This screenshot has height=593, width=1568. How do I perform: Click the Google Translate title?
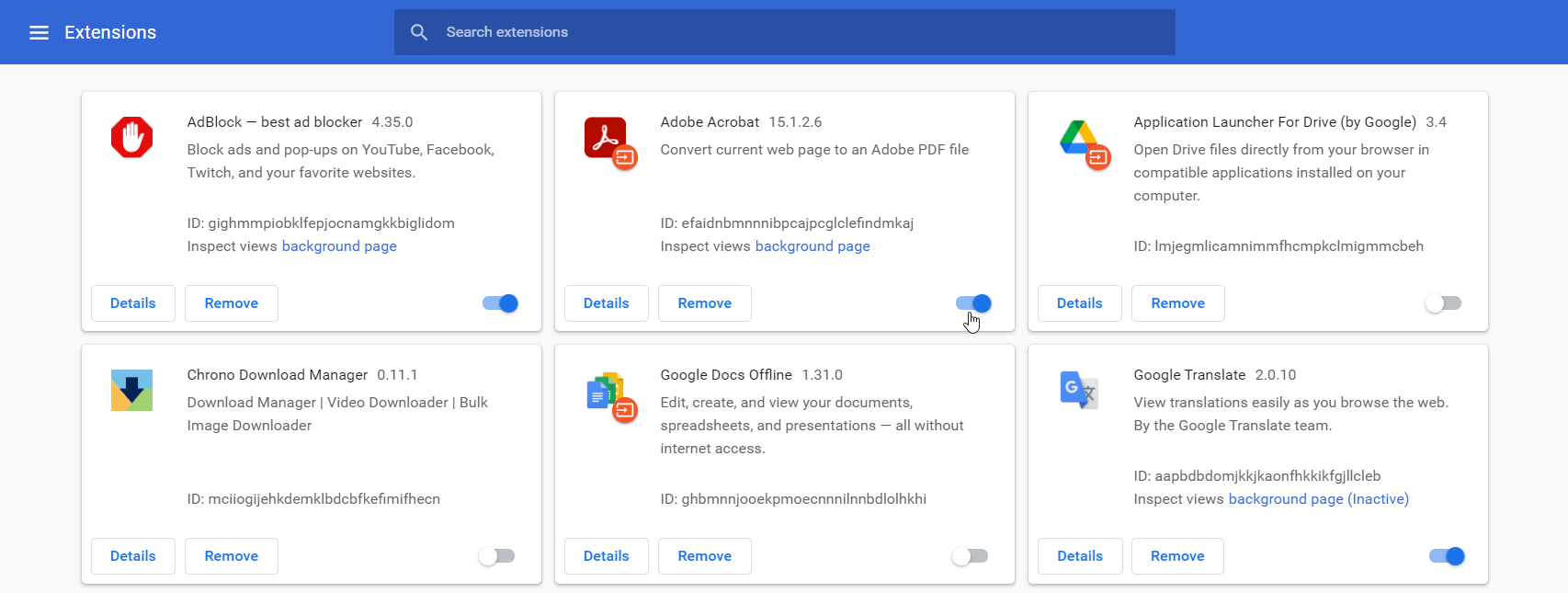[1189, 375]
